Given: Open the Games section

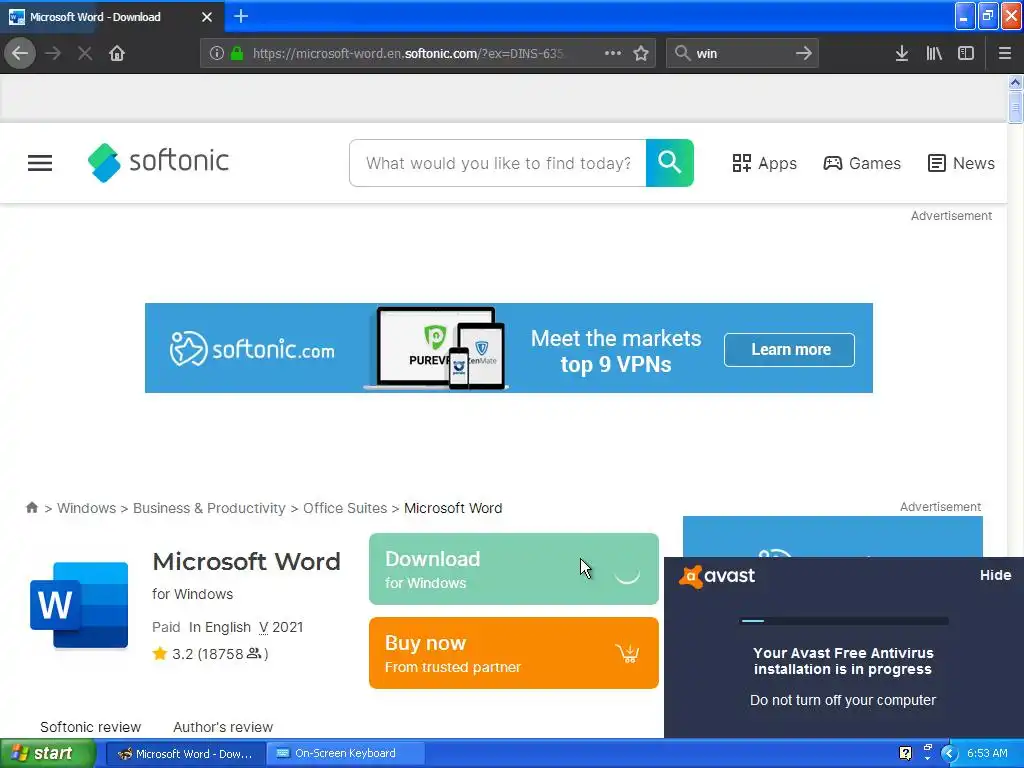Looking at the screenshot, I should click(862, 163).
